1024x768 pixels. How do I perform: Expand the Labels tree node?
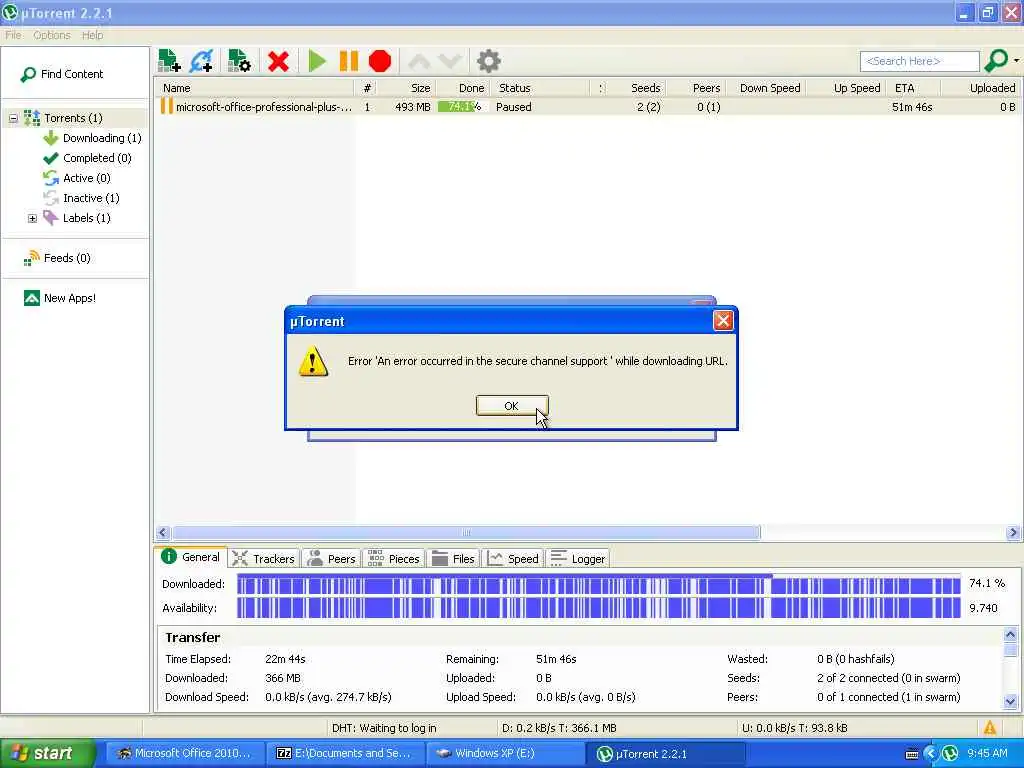pos(32,218)
